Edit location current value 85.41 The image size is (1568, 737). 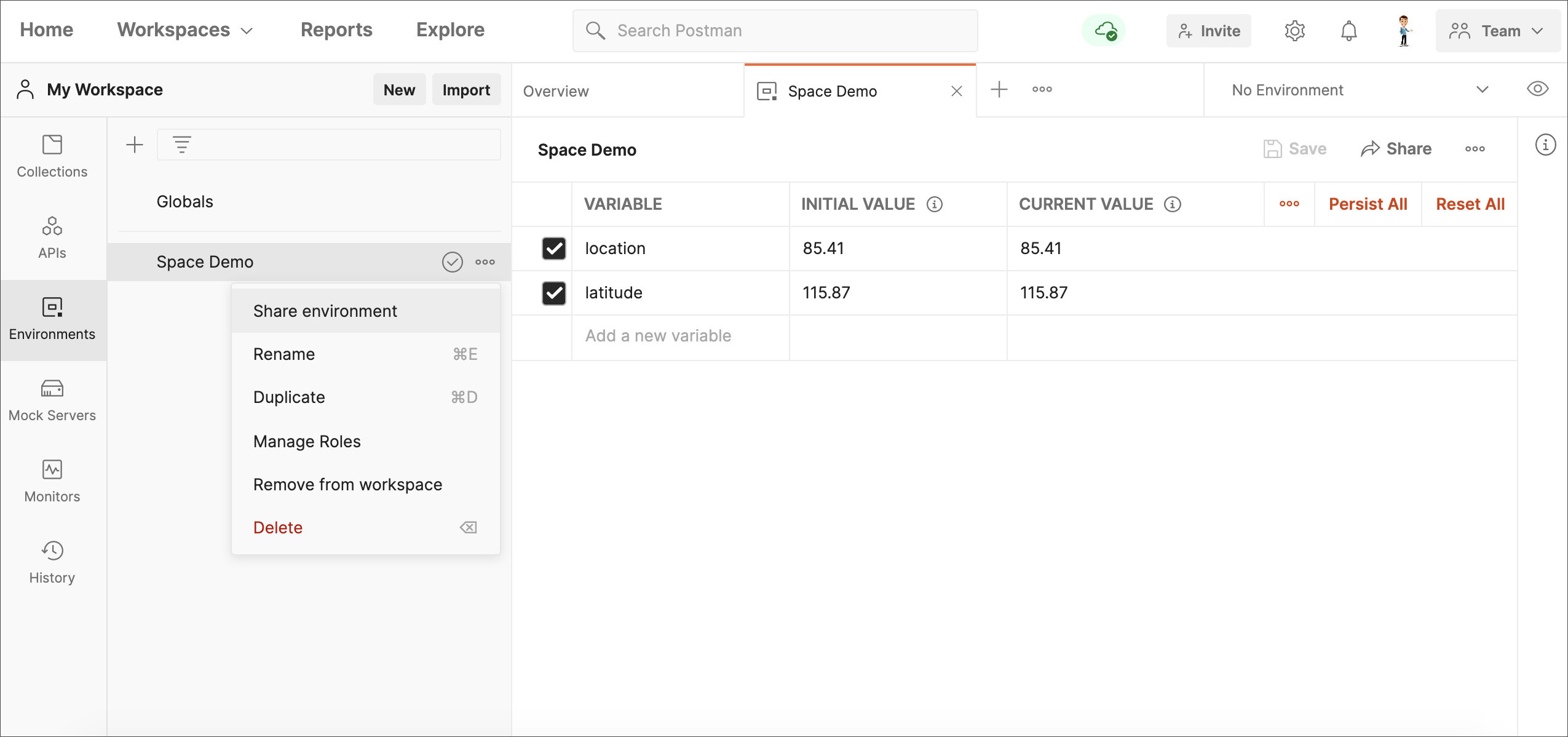pyautogui.click(x=1262, y=249)
